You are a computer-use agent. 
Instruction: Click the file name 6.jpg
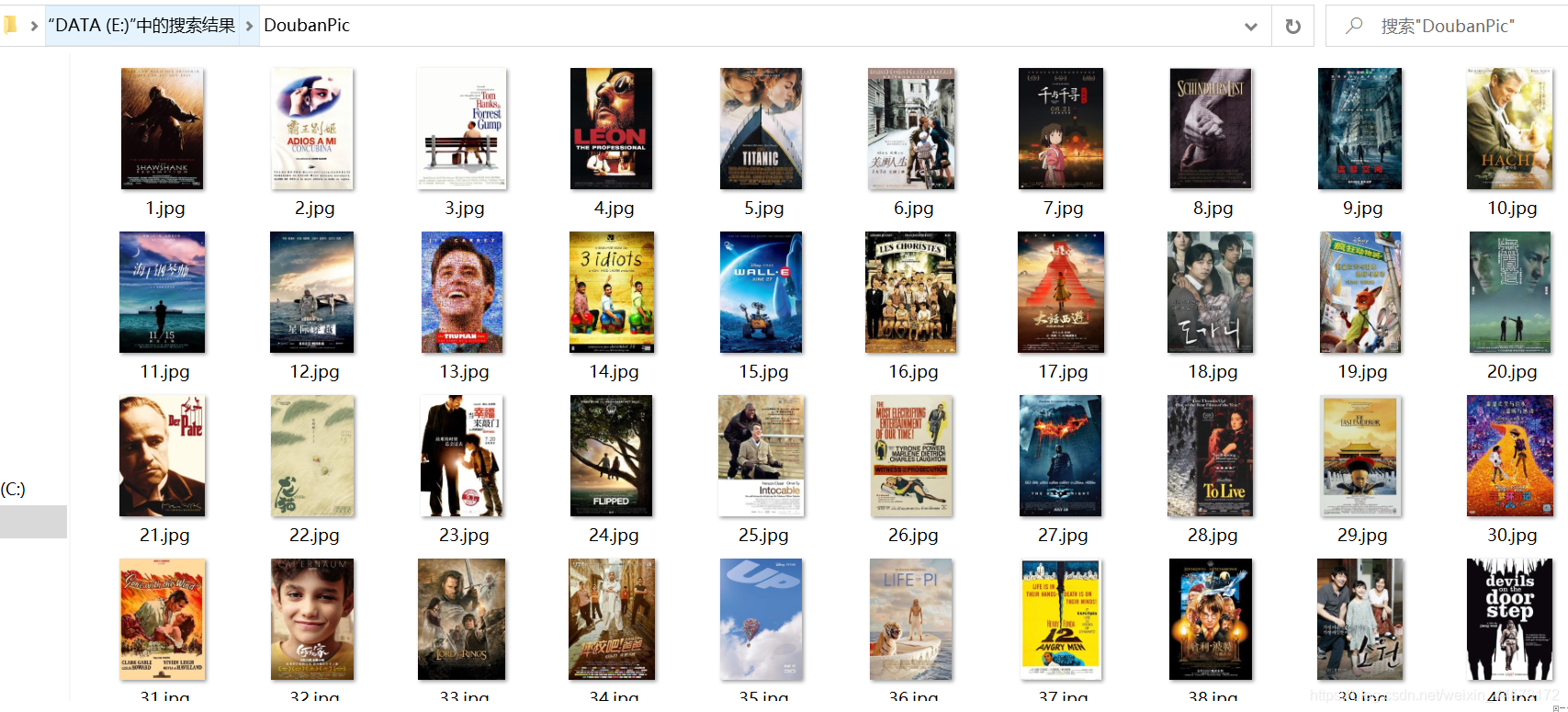point(913,209)
